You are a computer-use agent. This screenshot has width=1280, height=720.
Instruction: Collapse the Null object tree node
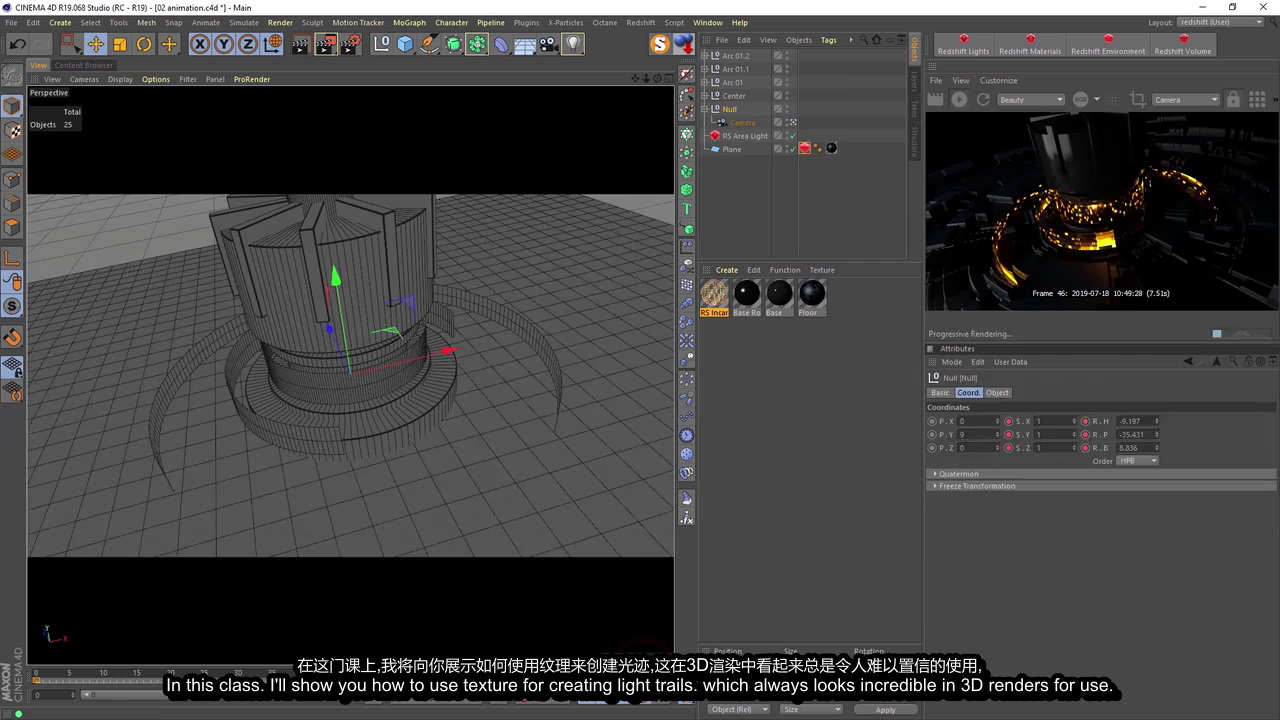(704, 109)
